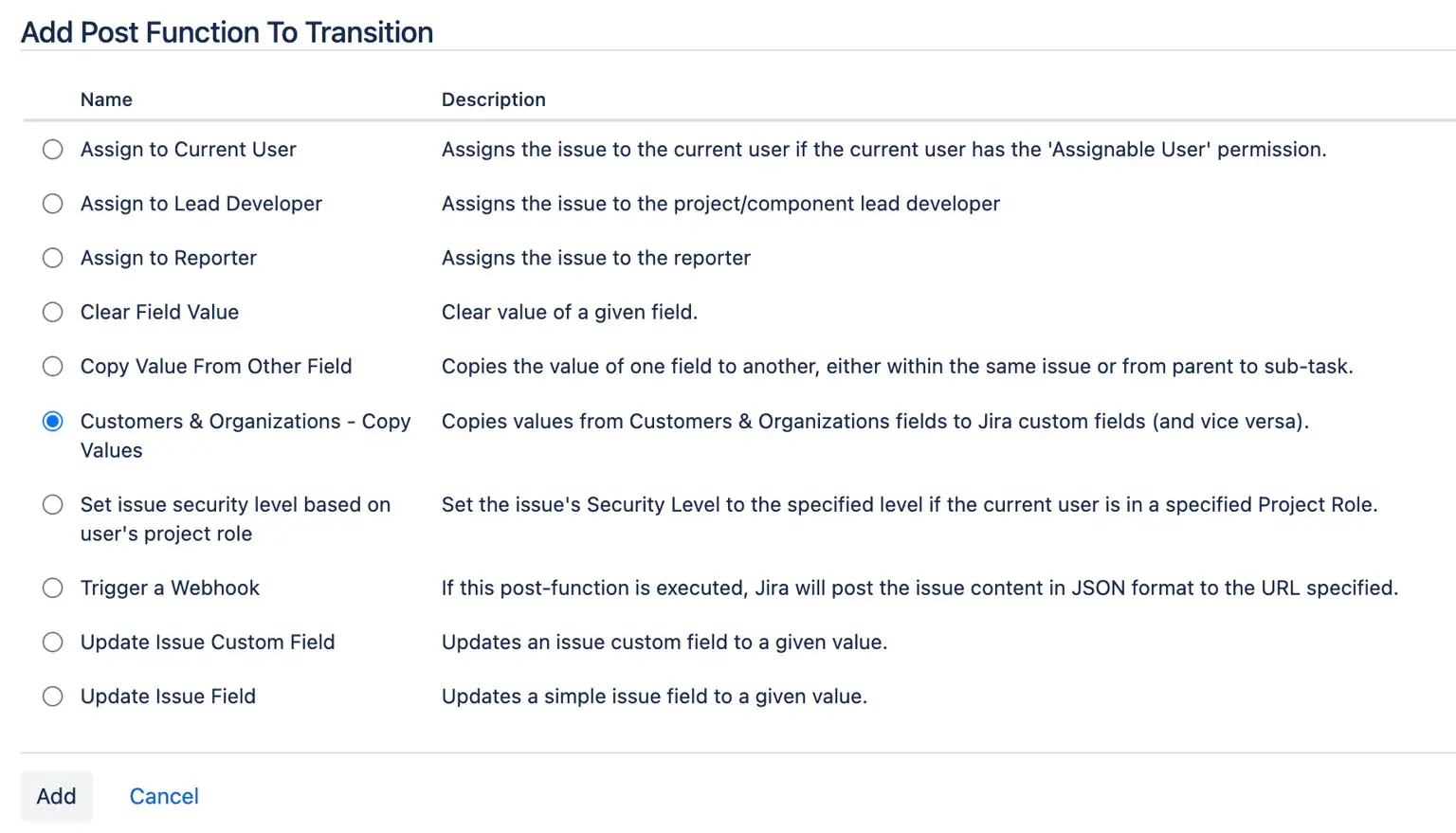Click the Clear Field Value label text
Image resolution: width=1456 pixels, height=833 pixels.
pyautogui.click(x=159, y=312)
